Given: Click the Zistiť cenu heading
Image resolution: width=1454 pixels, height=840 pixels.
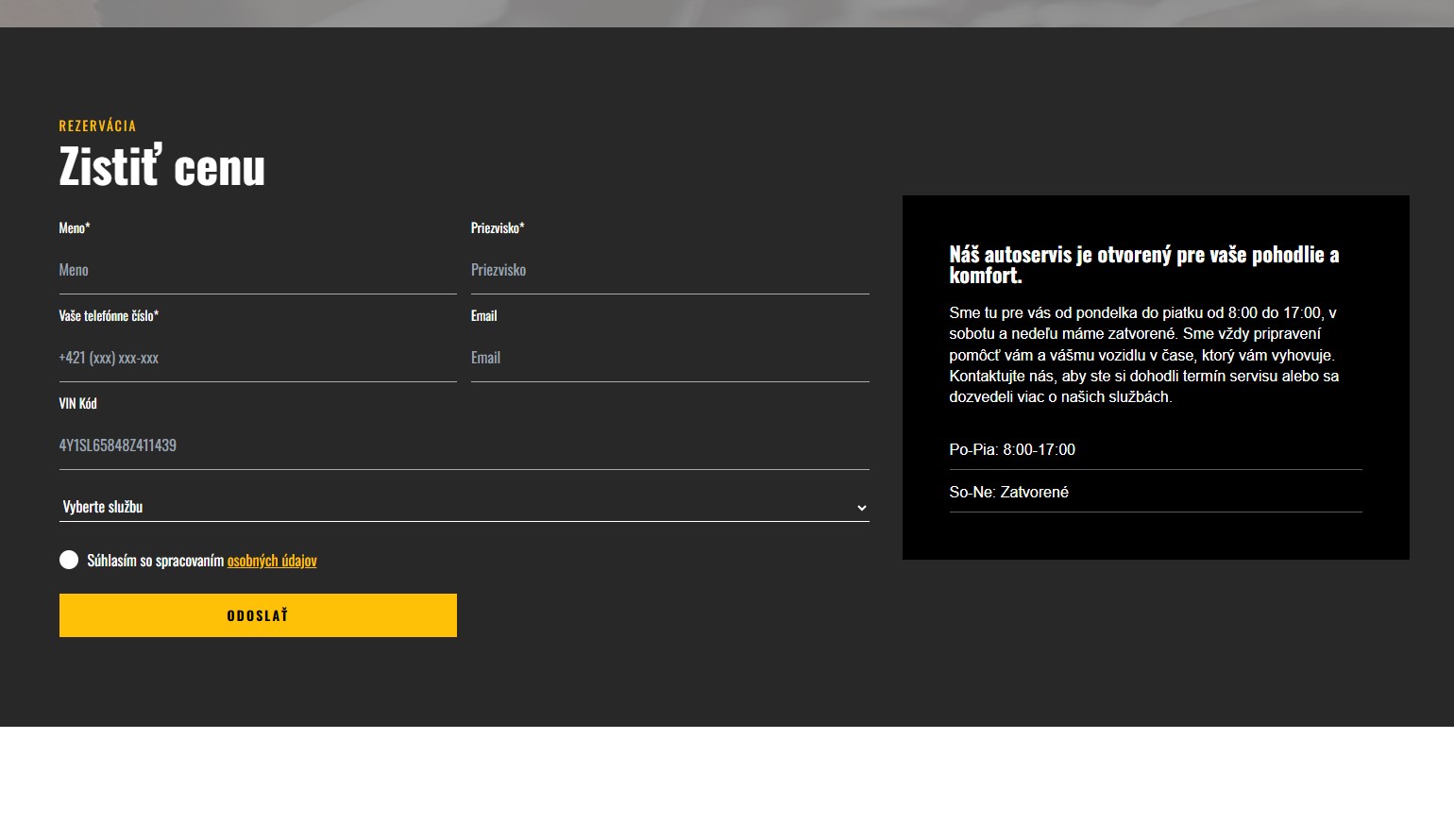Looking at the screenshot, I should click(162, 167).
